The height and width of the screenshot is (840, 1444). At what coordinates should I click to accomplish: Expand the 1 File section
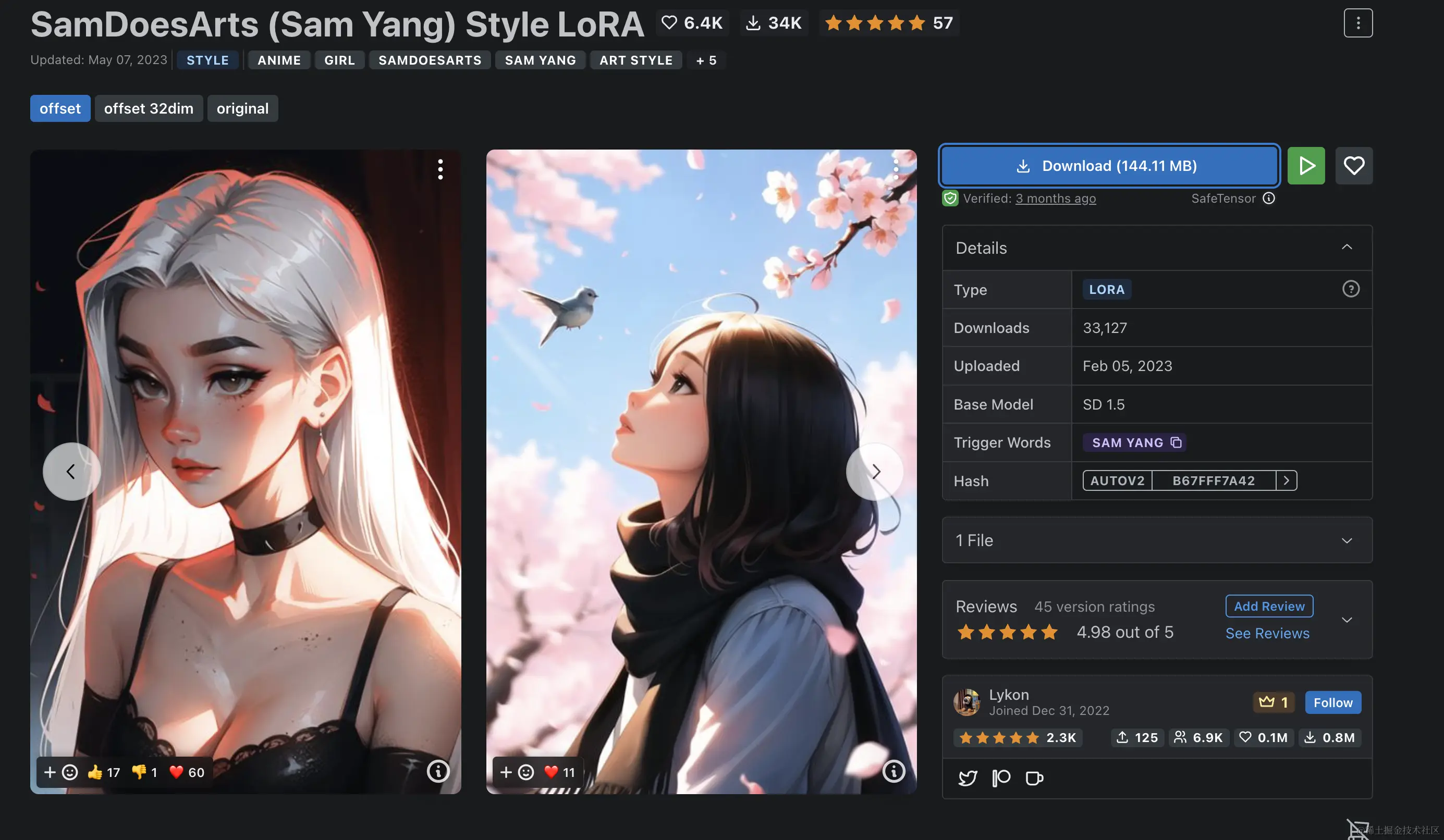[1347, 540]
